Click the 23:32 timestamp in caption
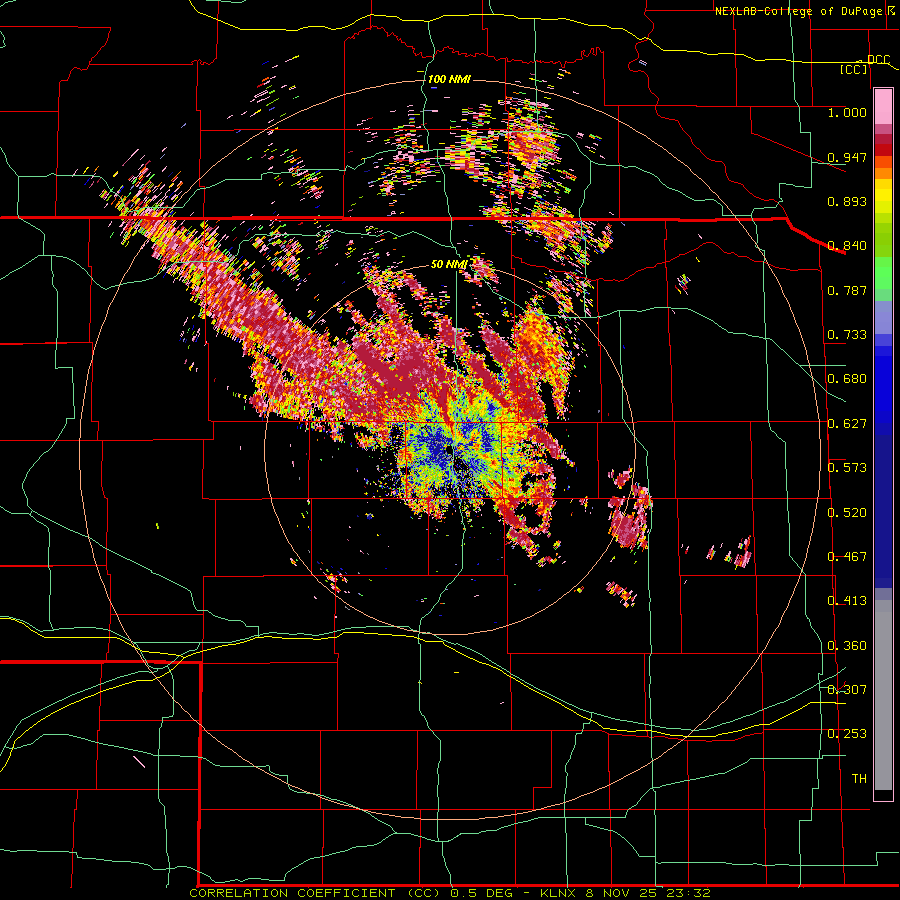 (688, 893)
